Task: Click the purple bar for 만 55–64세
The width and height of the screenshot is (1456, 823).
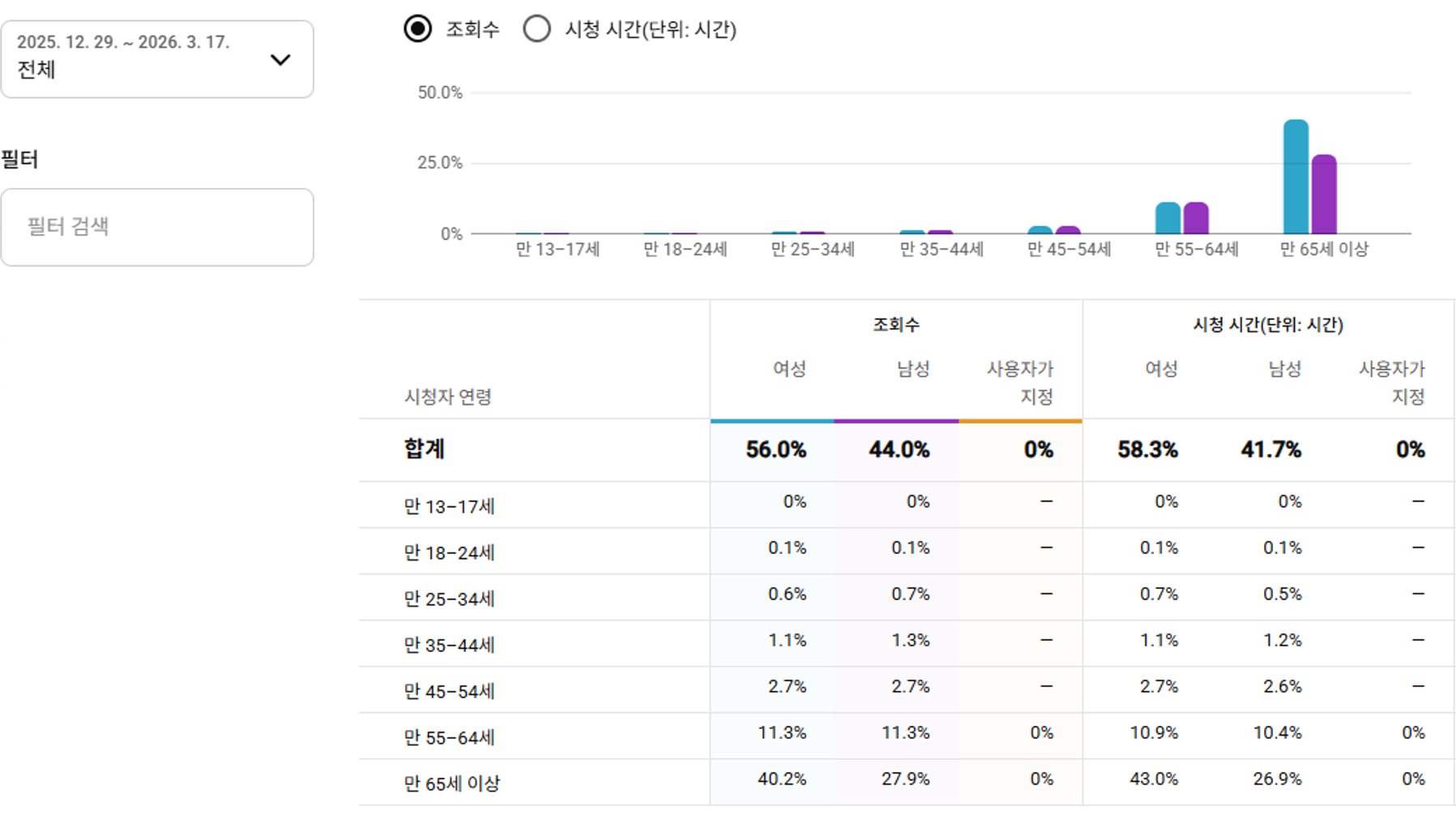Action: 1196,218
